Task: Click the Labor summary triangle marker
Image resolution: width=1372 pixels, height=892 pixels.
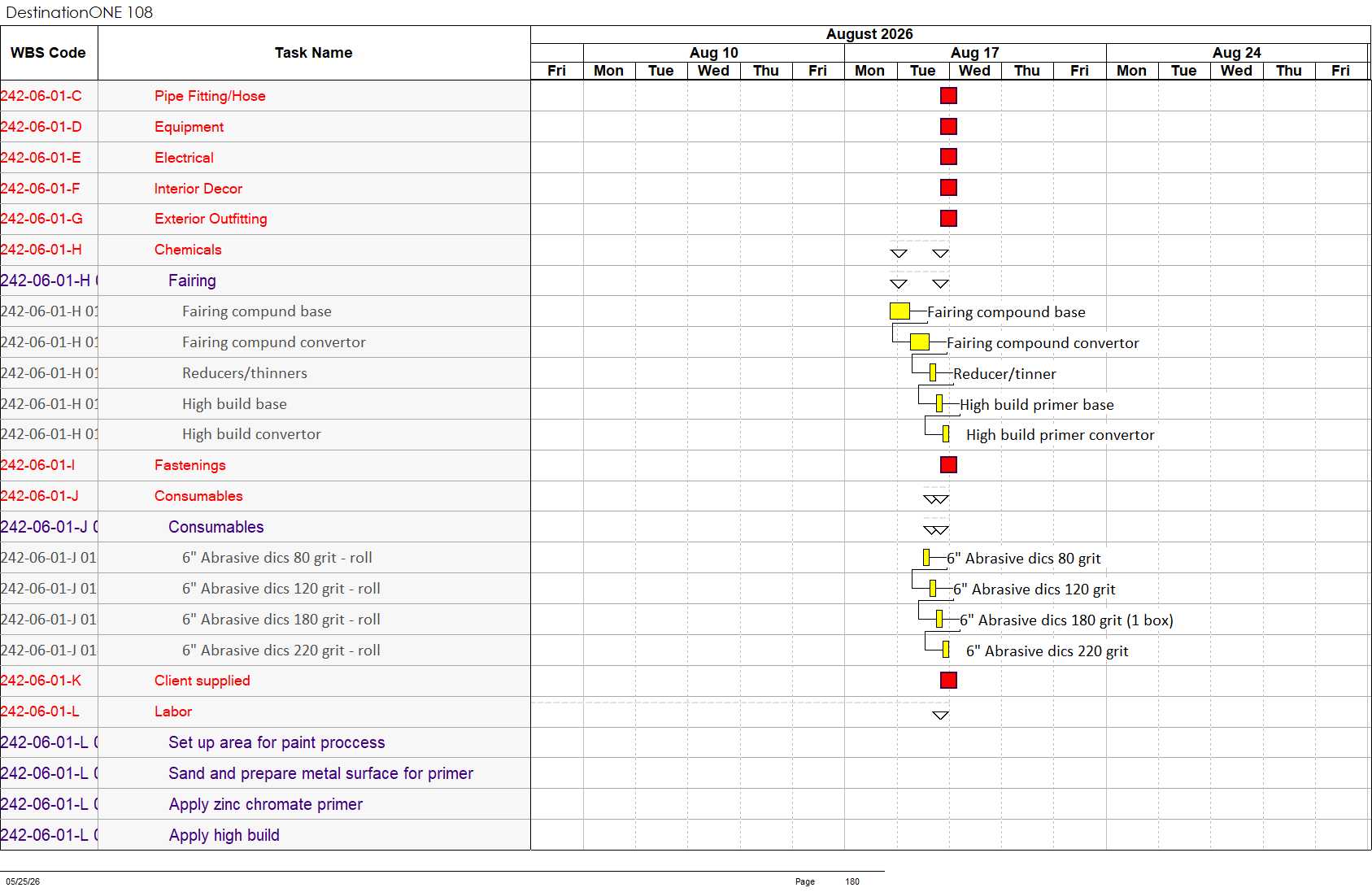Action: click(x=940, y=716)
